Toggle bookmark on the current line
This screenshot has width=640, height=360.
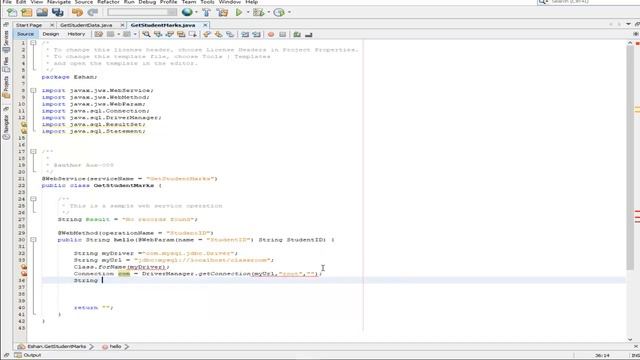(230, 35)
